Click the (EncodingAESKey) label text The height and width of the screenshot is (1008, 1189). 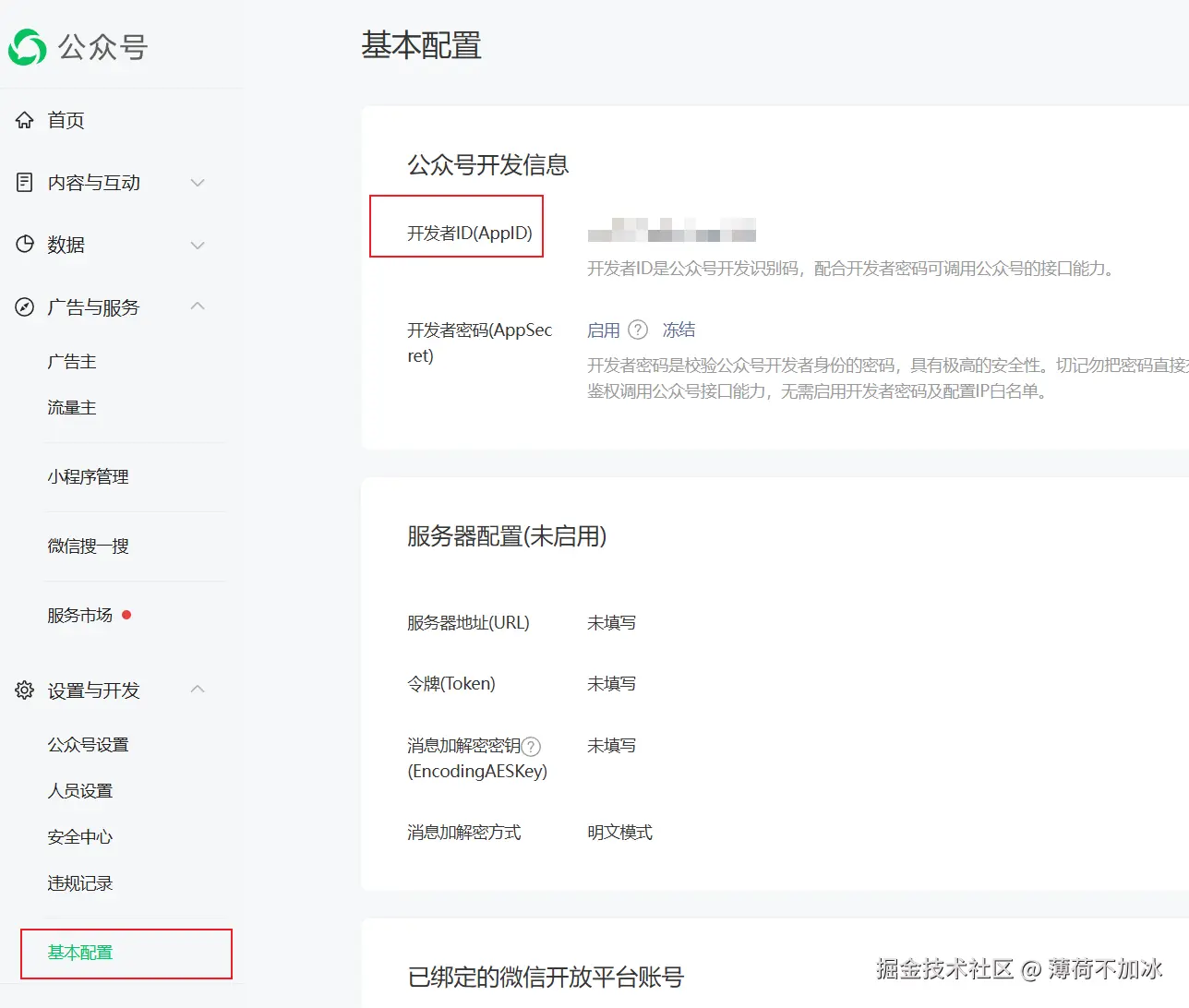[x=477, y=772]
